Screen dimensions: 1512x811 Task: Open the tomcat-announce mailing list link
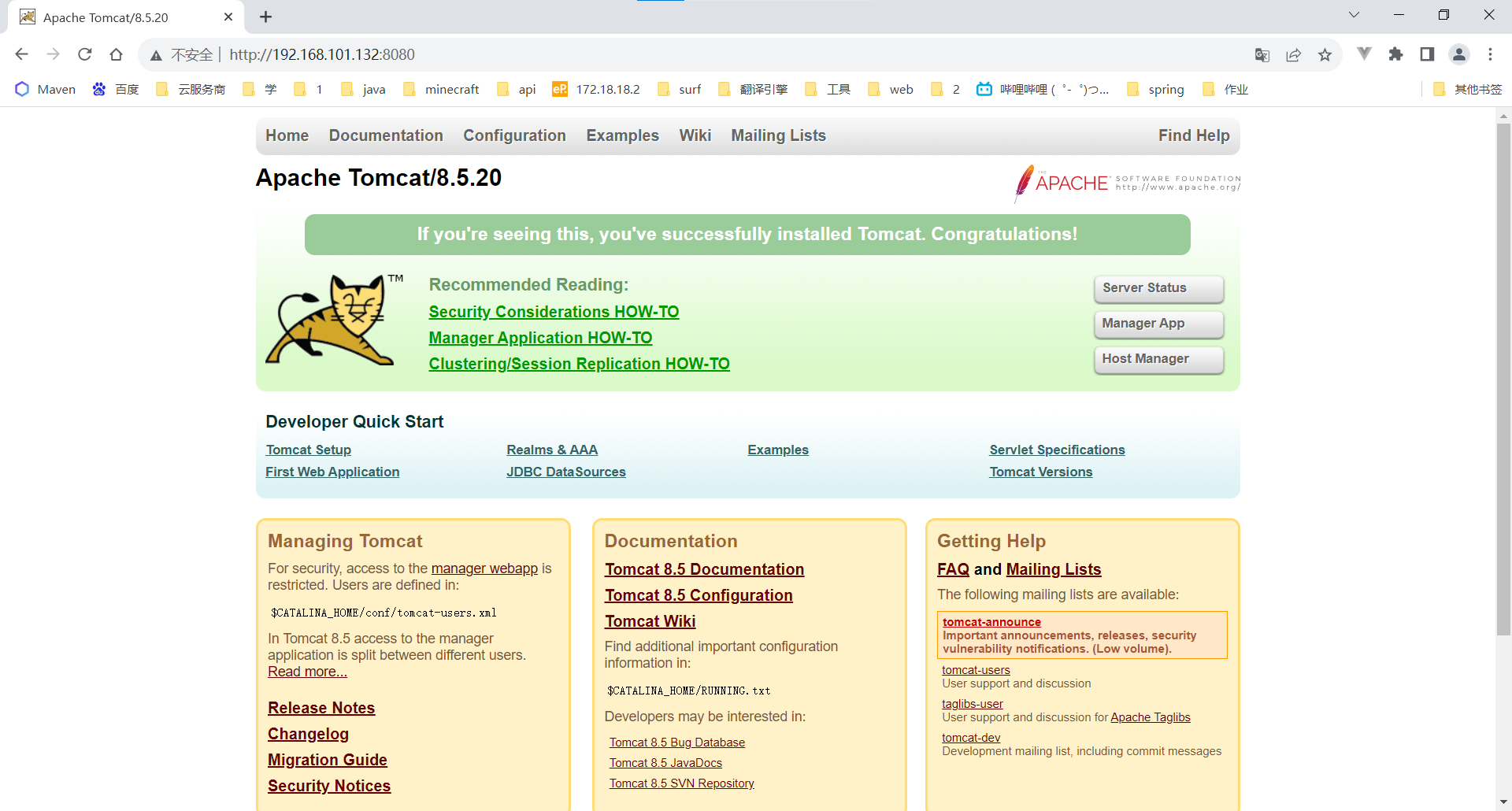tap(991, 622)
